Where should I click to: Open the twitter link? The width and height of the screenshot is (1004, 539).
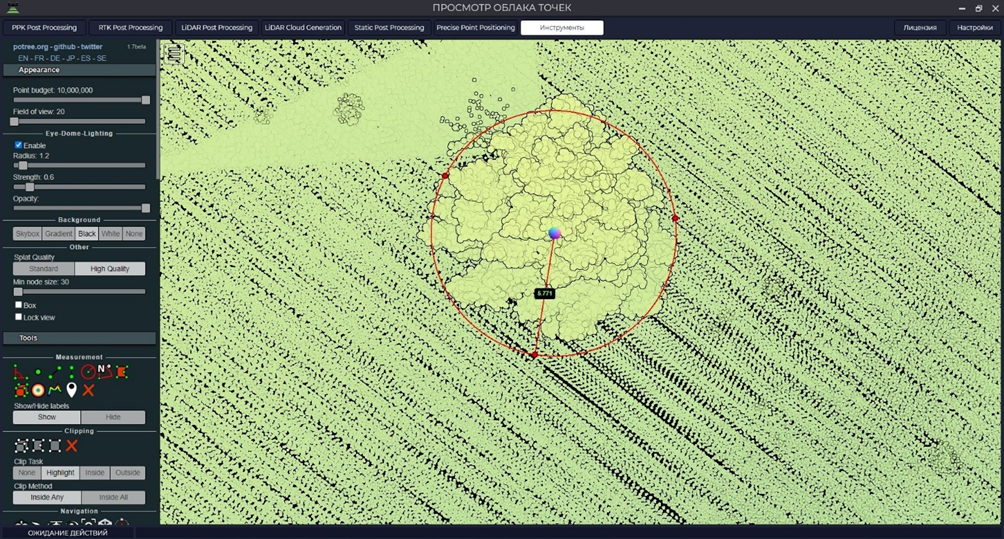click(92, 47)
